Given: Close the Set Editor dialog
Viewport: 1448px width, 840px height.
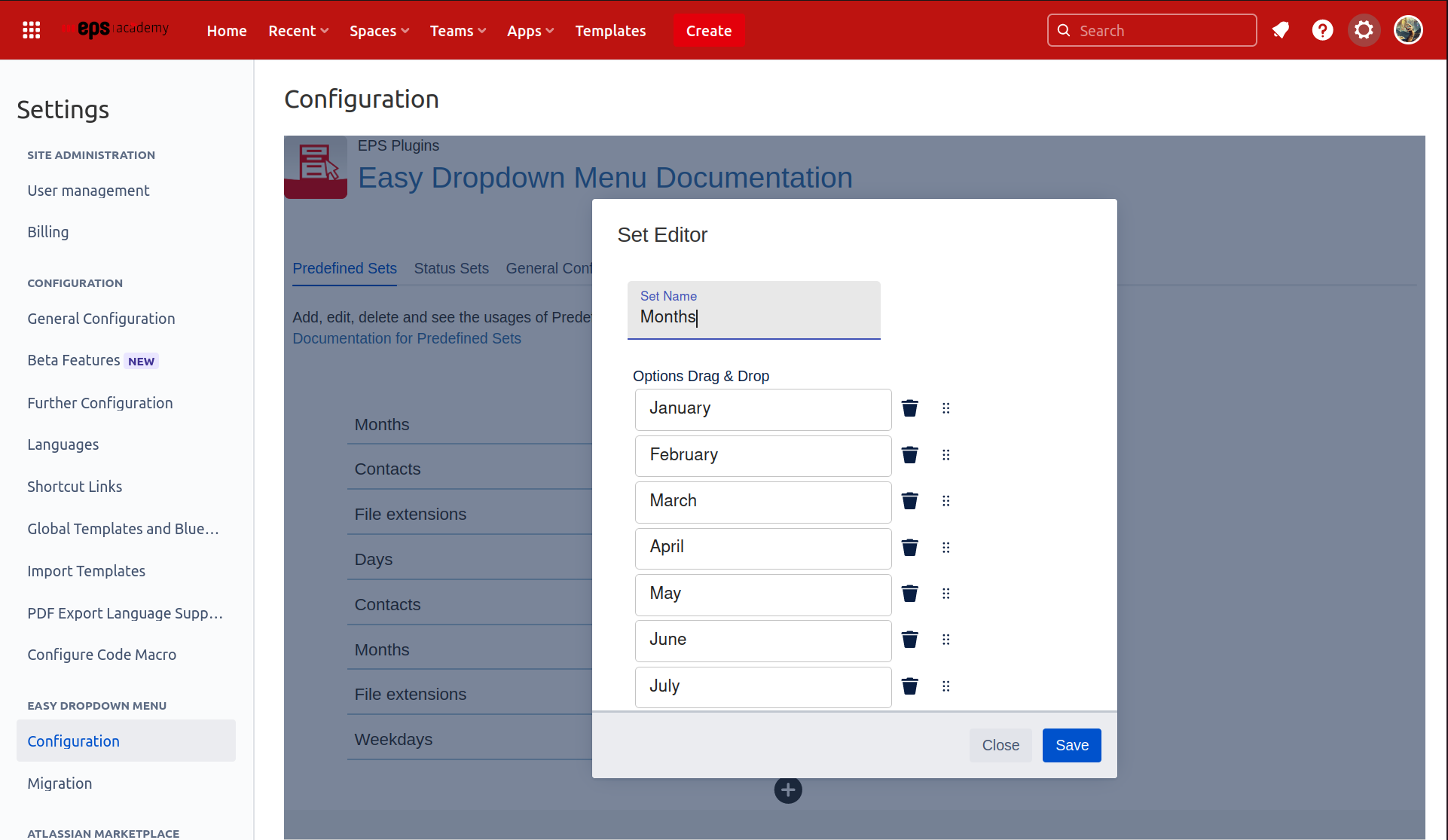Looking at the screenshot, I should (x=1000, y=745).
